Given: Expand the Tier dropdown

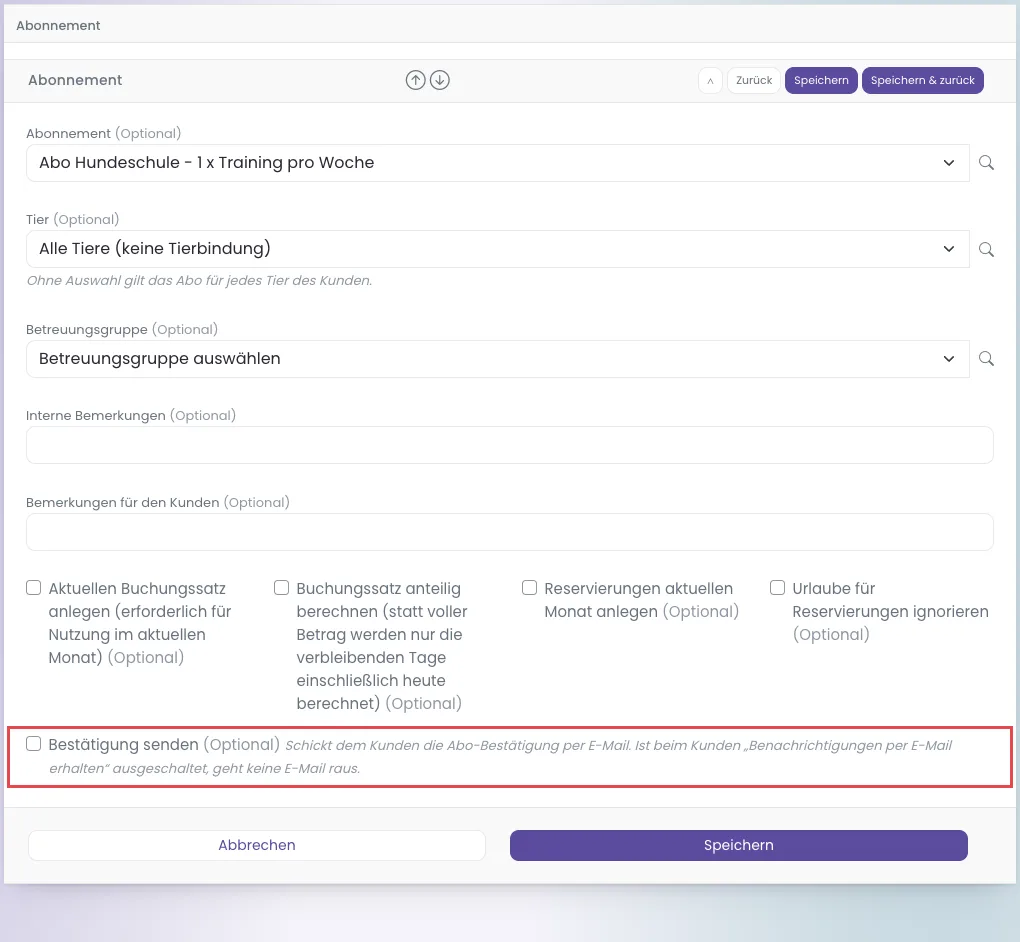Looking at the screenshot, I should coord(498,249).
